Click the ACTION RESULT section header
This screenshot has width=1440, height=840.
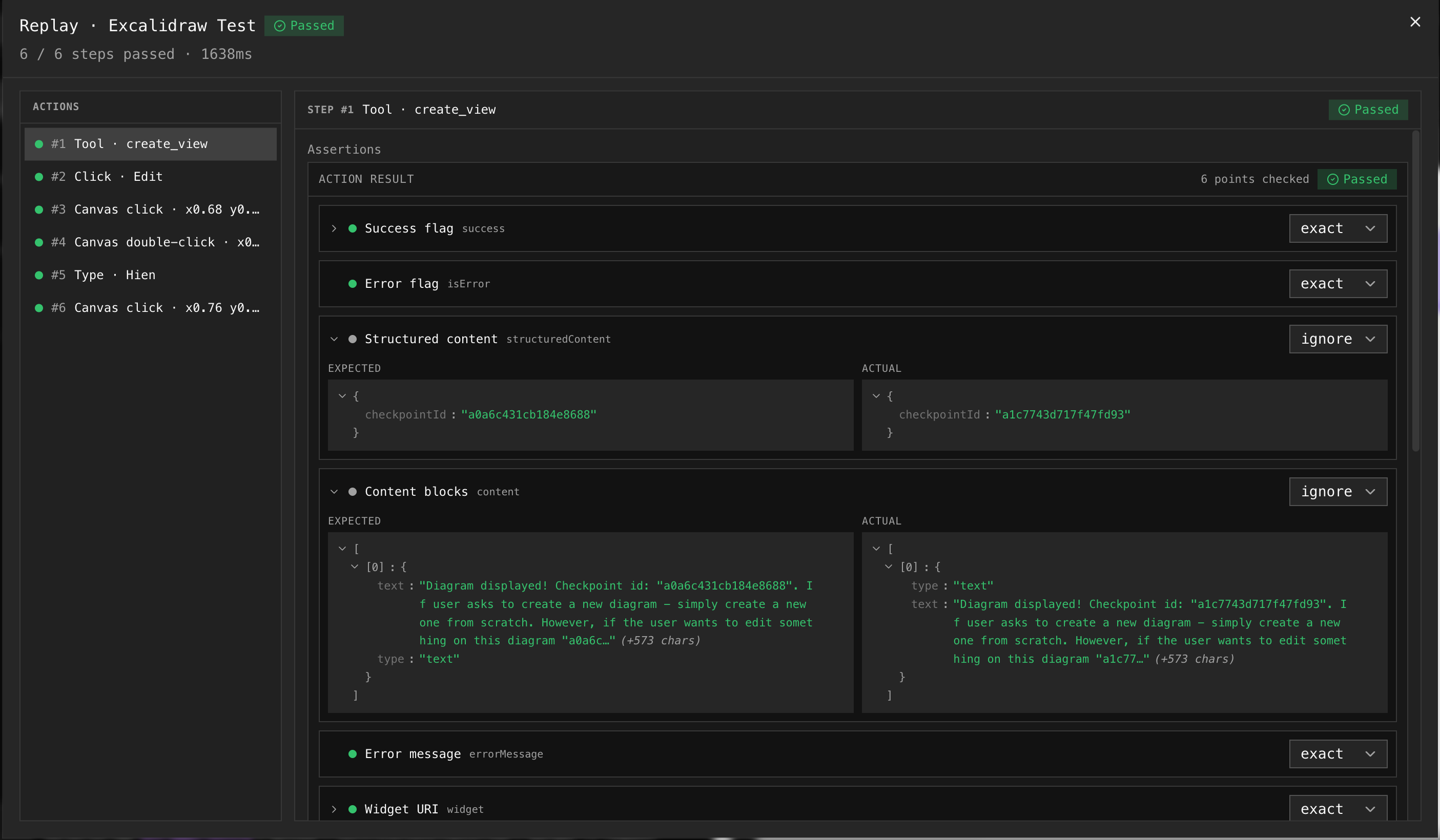[366, 179]
